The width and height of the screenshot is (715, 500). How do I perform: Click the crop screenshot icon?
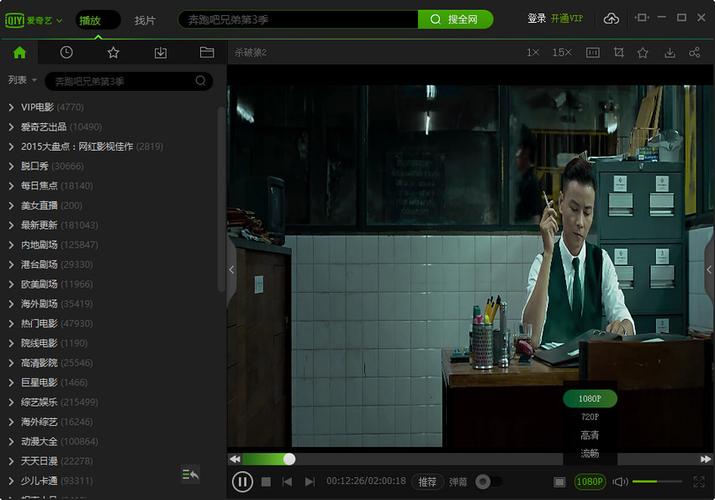pos(619,53)
